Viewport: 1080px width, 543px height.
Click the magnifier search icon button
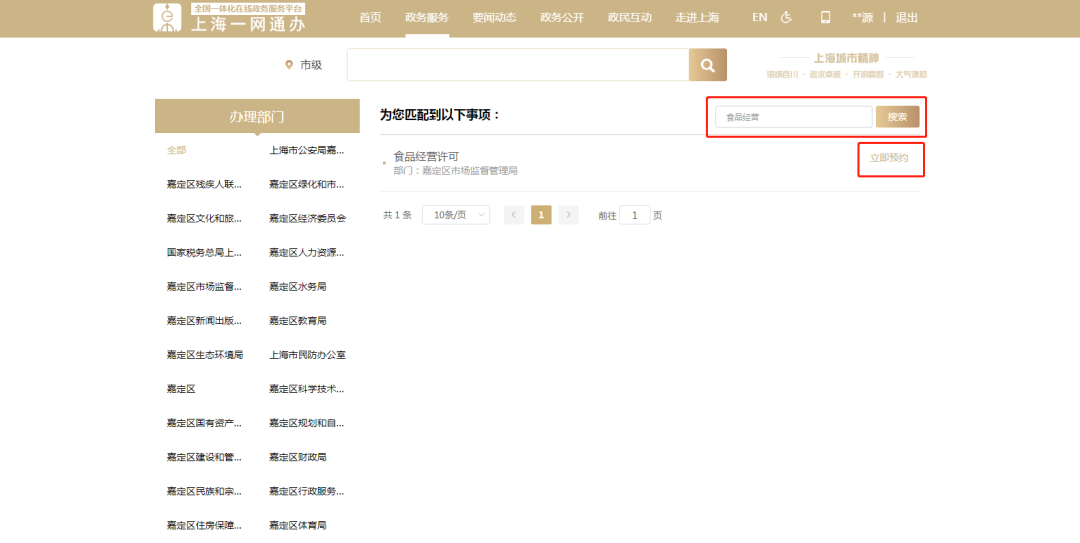(x=707, y=65)
